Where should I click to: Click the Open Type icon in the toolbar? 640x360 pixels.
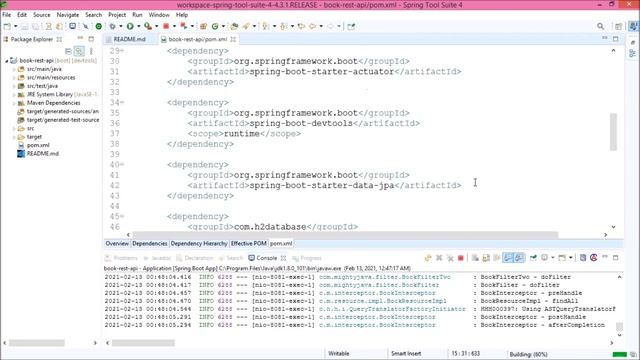coord(234,26)
